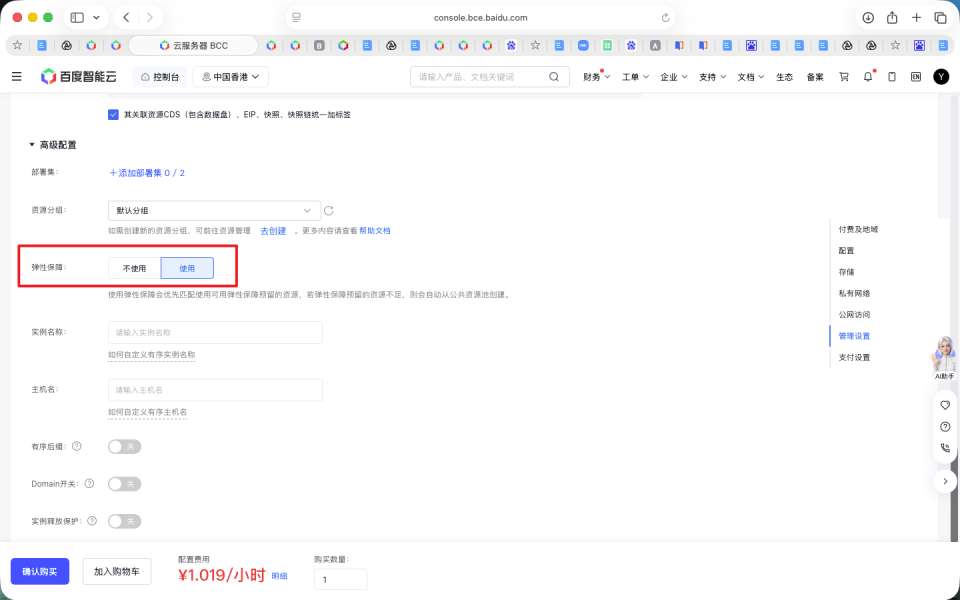This screenshot has width=960, height=600.
Task: Show help for 有序后缀
Action: coord(77,446)
